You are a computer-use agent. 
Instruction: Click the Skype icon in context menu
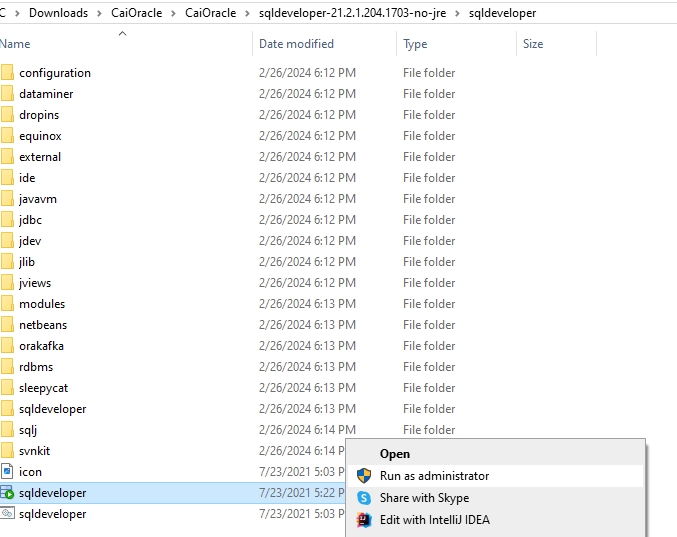point(364,498)
